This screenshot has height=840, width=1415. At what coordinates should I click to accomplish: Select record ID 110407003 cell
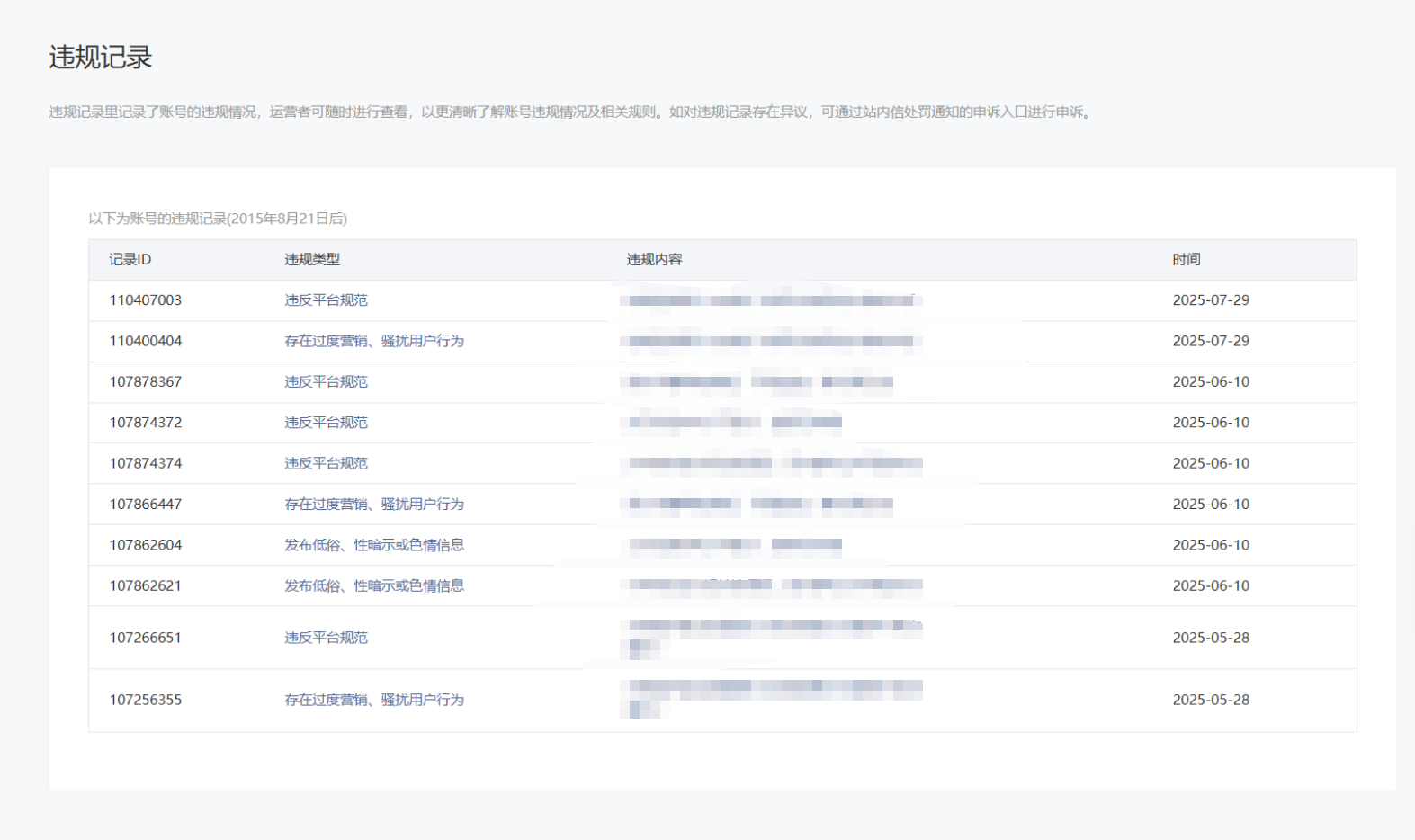coord(146,300)
